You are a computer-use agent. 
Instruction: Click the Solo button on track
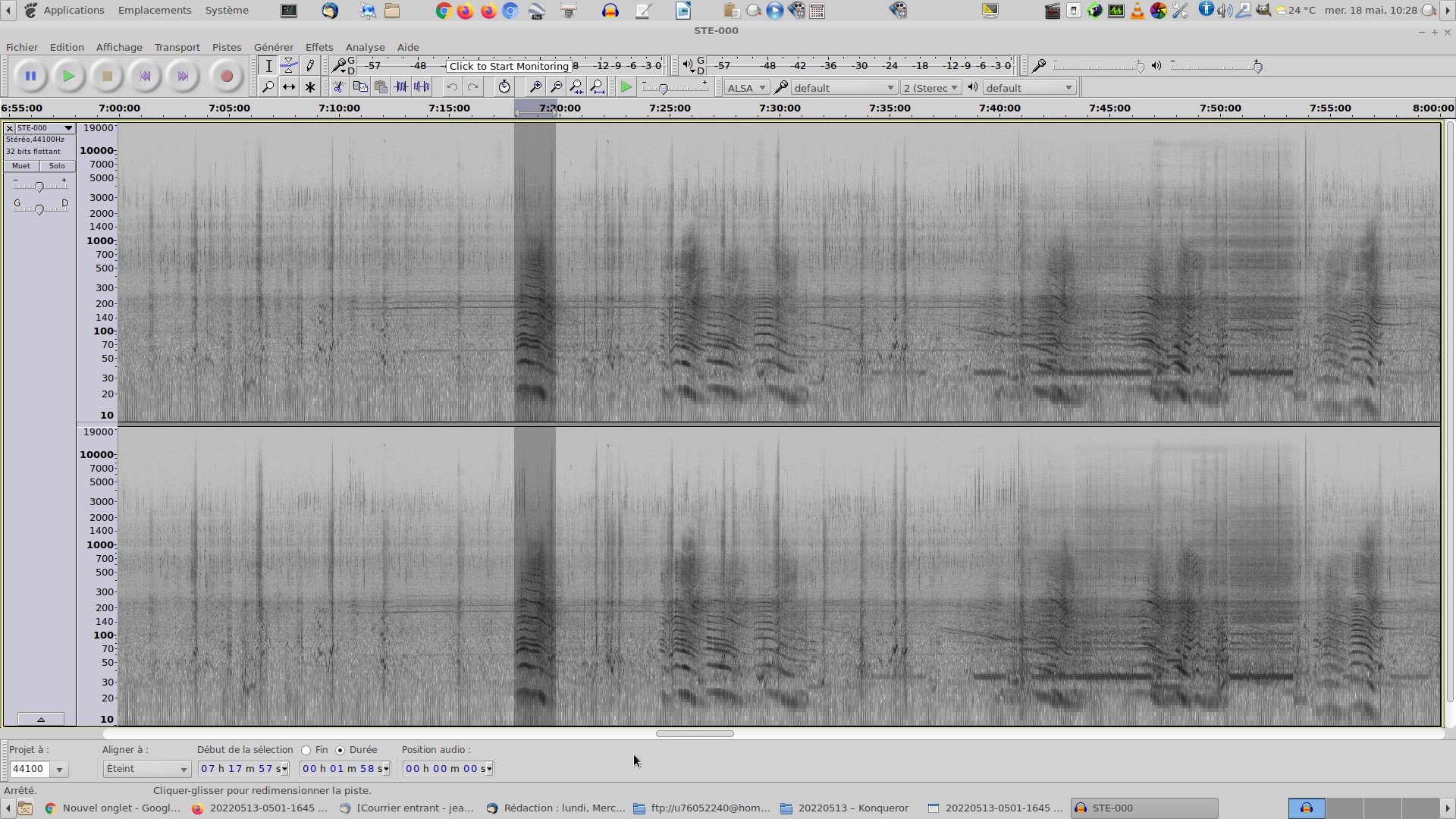pos(57,166)
